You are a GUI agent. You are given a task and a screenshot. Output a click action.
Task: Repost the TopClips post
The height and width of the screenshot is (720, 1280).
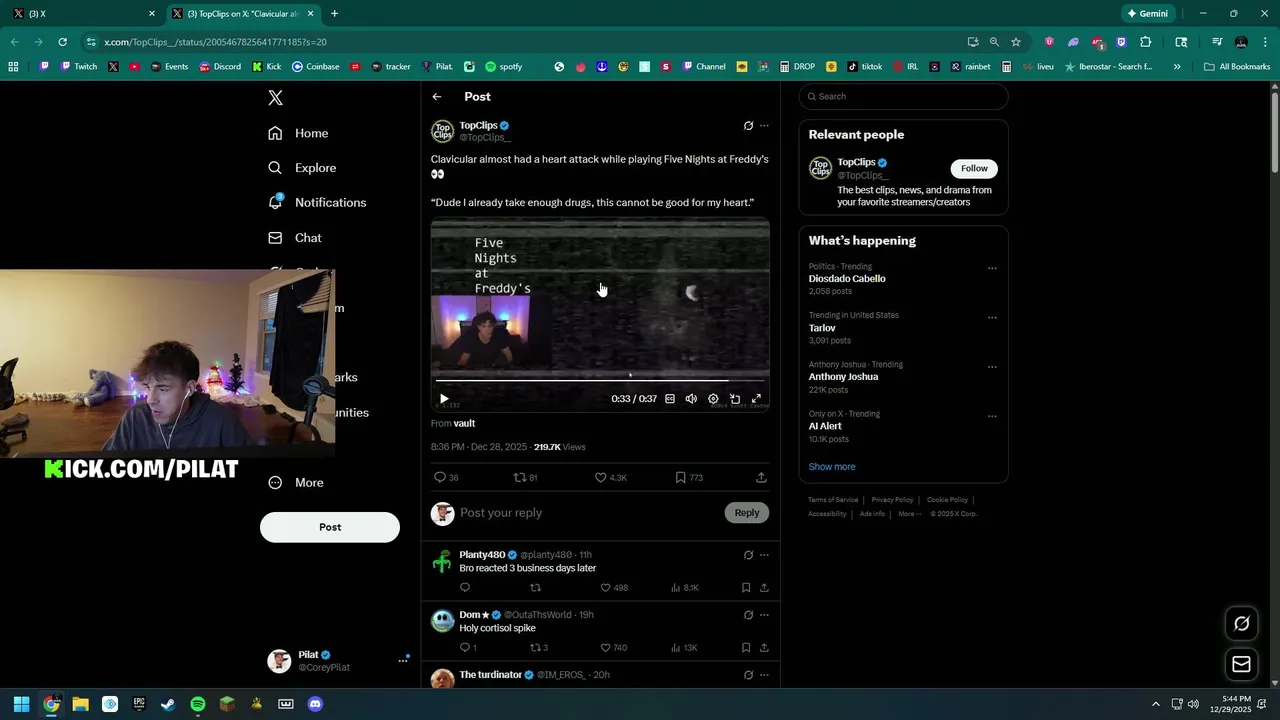pos(519,478)
